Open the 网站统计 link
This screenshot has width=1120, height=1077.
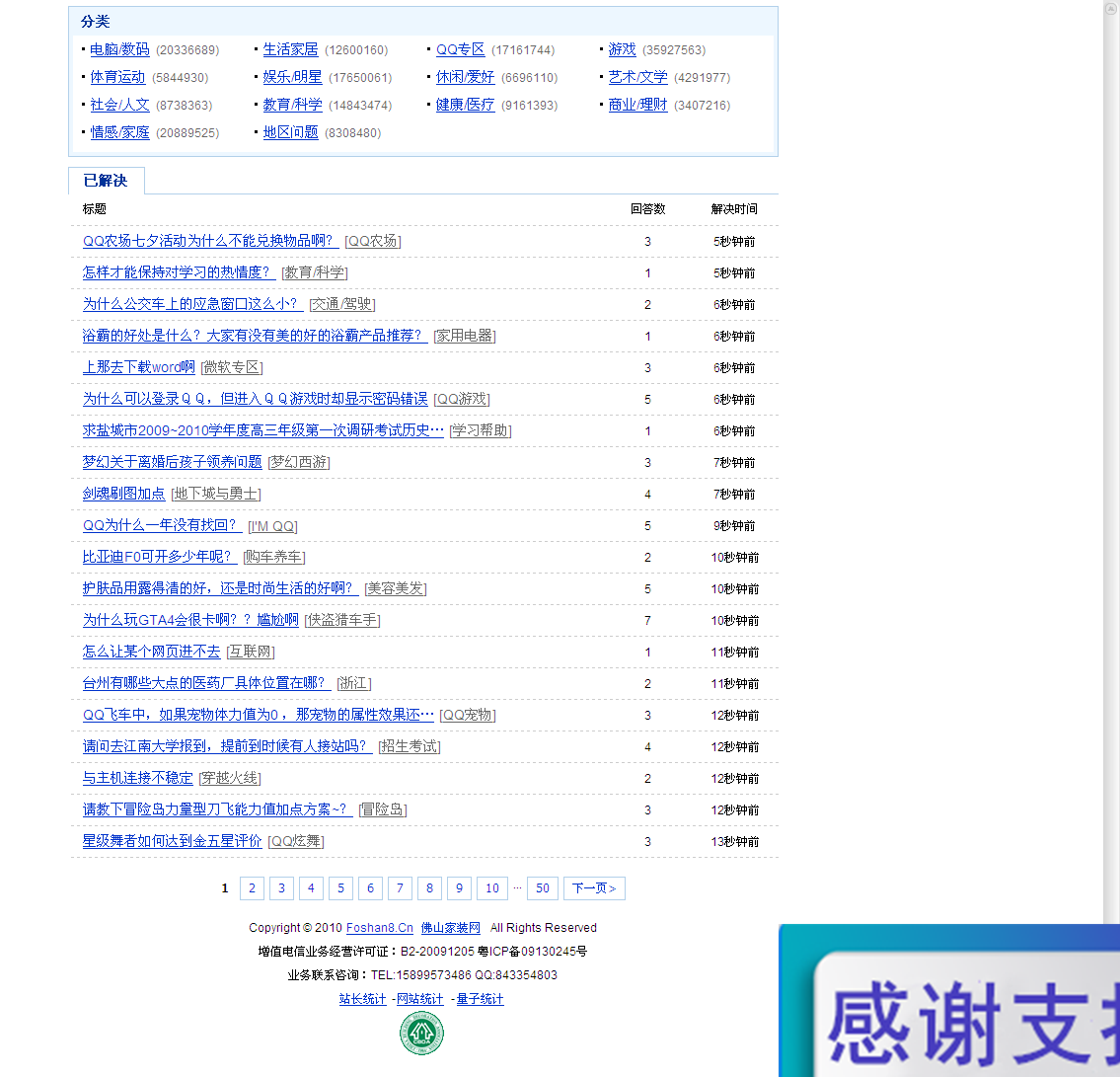click(420, 999)
